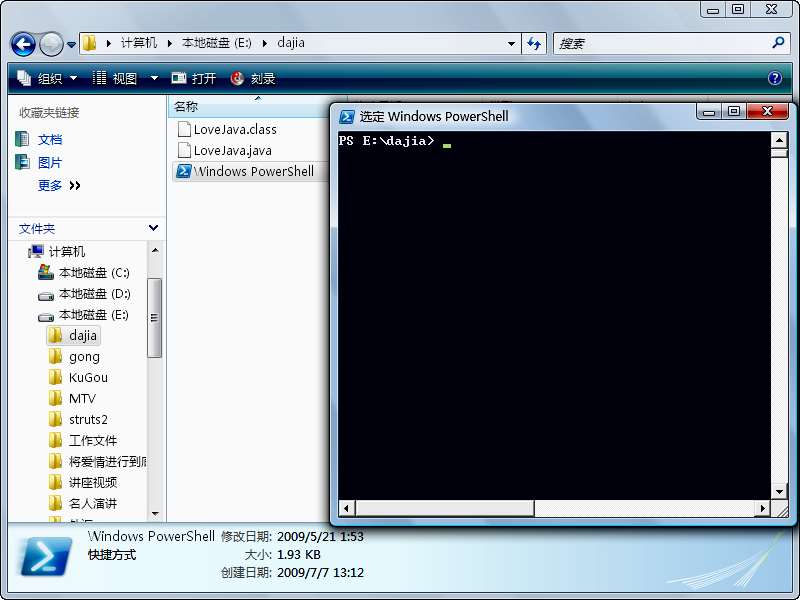Select the KuGou folder in the tree
This screenshot has width=800, height=600.
pyautogui.click(x=78, y=378)
